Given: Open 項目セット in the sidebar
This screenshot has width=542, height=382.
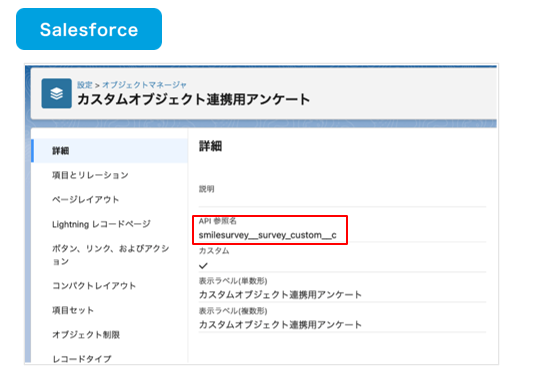Looking at the screenshot, I should [x=73, y=310].
